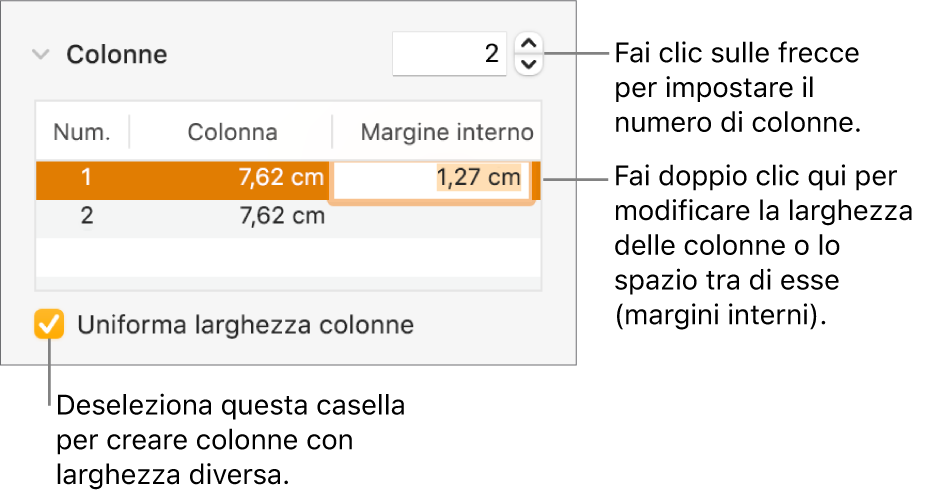Image resolution: width=929 pixels, height=502 pixels.
Task: Click the 7,62 cm width of column 2
Action: (x=282, y=216)
